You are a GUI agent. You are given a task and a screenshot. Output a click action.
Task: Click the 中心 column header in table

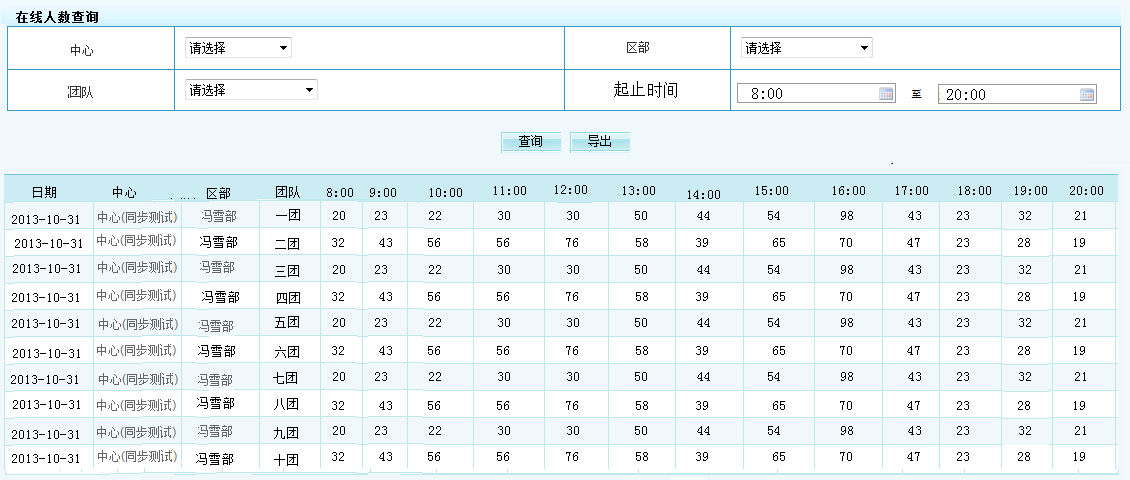(x=124, y=192)
